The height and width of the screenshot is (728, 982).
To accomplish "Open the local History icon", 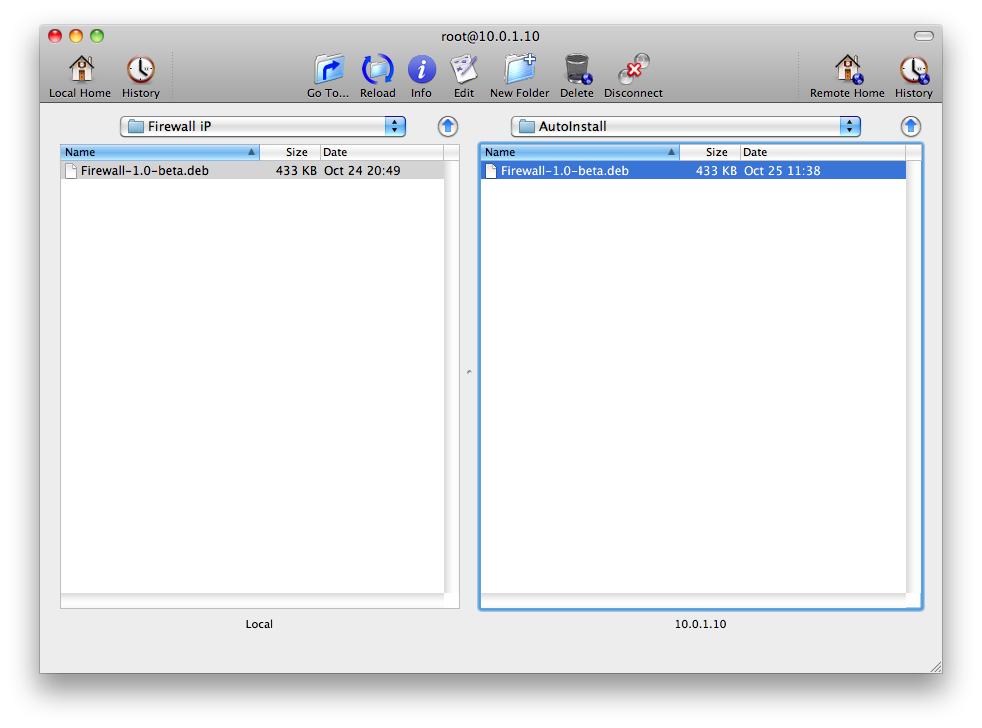I will click(x=141, y=70).
